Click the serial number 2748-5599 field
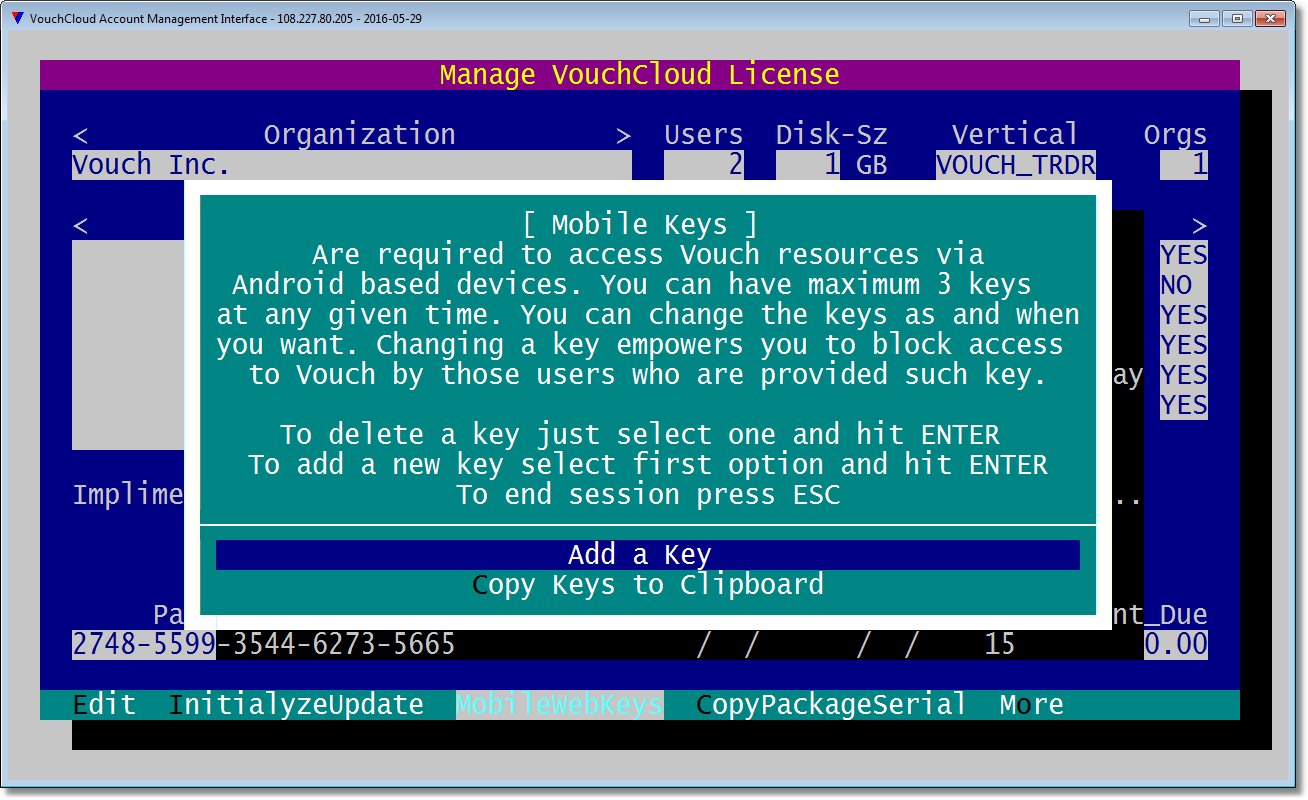 [144, 645]
